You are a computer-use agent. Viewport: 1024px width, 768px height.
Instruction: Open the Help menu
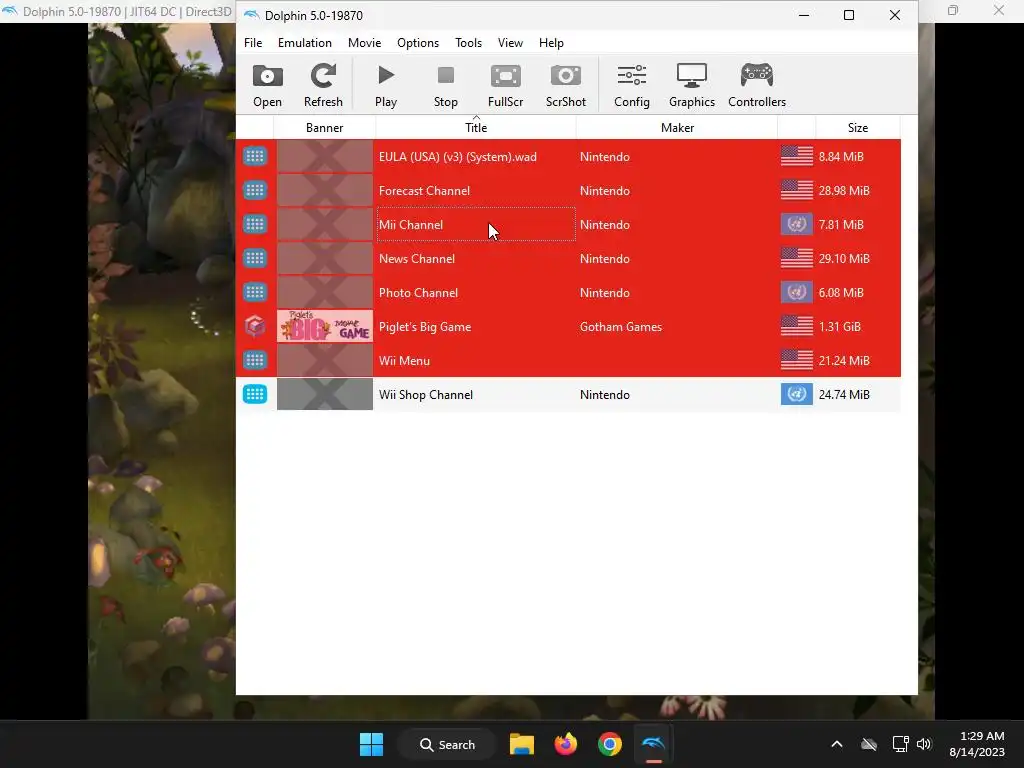[551, 42]
